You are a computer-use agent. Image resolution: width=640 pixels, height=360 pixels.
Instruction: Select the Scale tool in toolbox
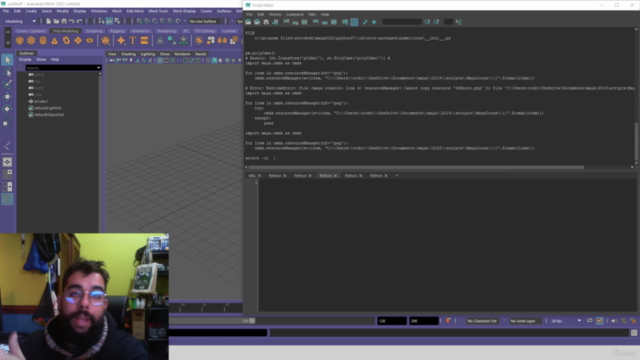7,122
